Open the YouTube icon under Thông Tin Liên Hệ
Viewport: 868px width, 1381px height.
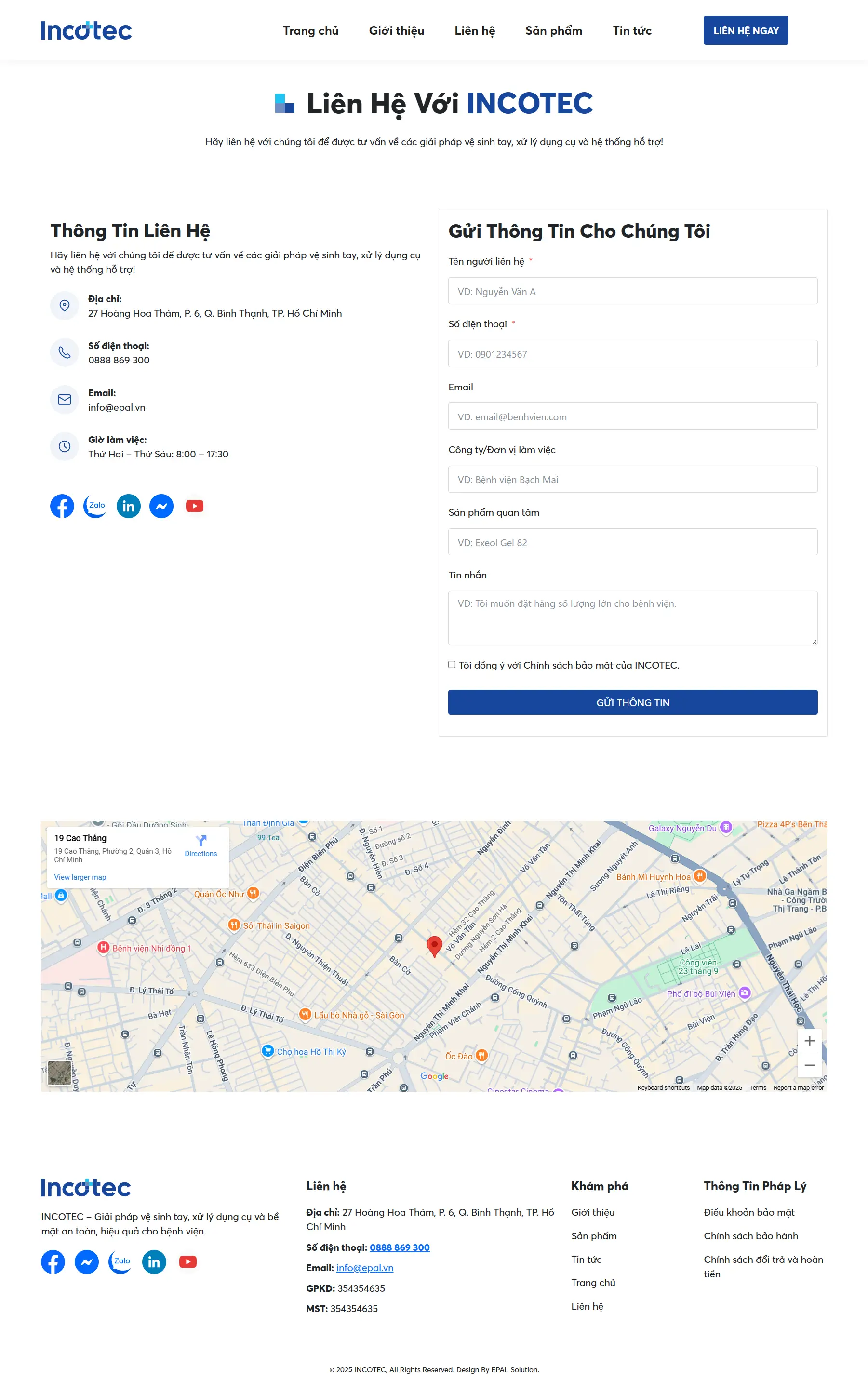pos(195,506)
